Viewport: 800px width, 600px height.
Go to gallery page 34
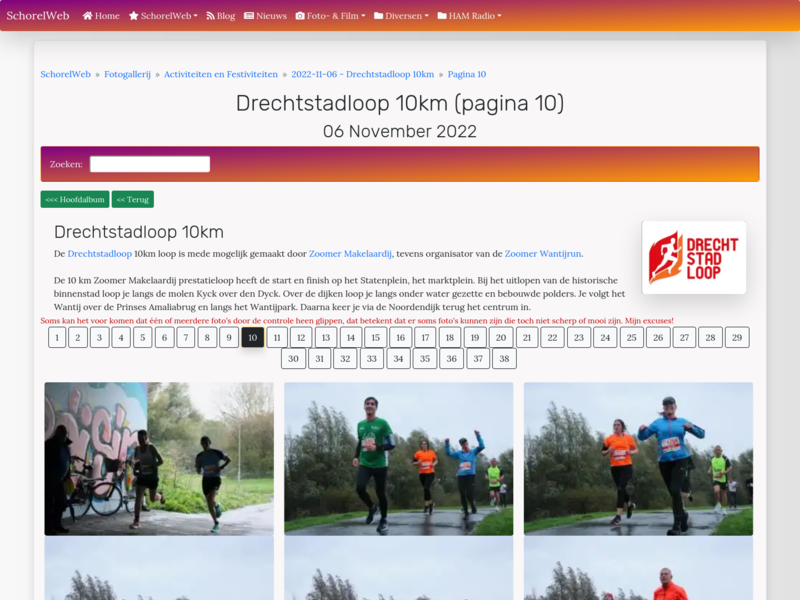(398, 359)
